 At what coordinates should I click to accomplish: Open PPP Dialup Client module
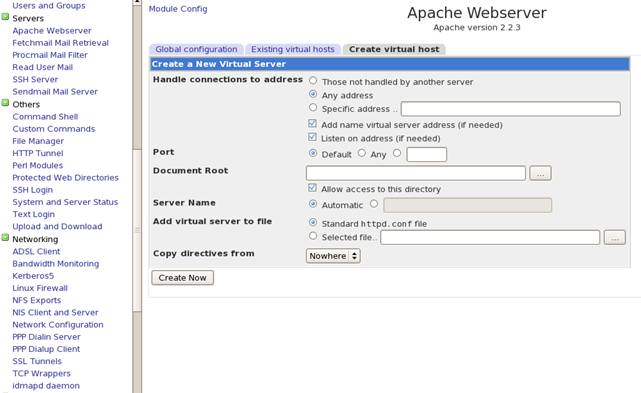point(46,350)
